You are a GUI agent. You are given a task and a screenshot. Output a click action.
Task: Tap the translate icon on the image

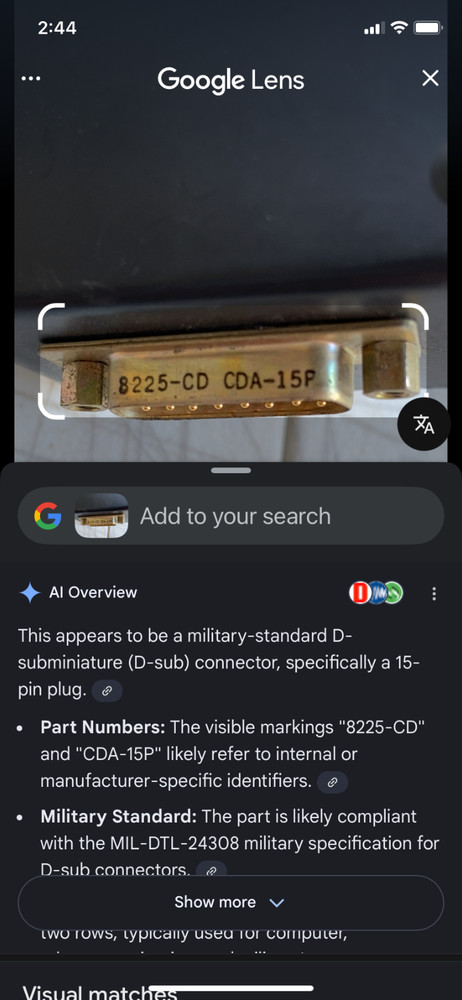point(424,424)
